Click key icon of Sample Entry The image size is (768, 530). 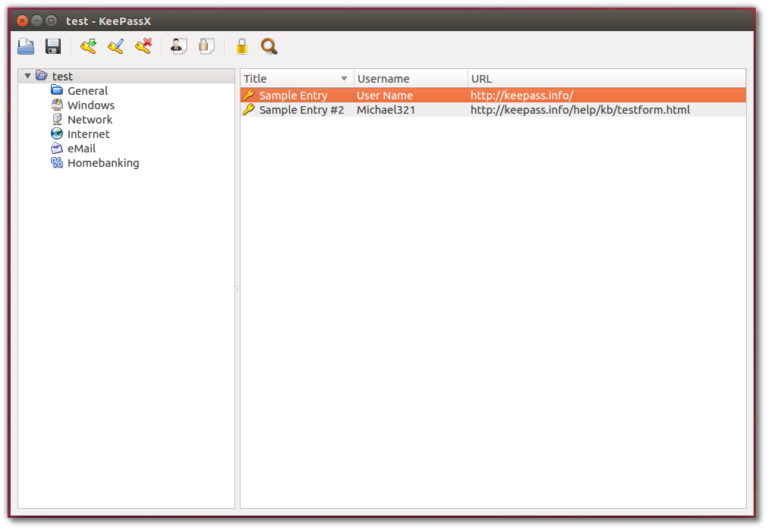249,95
